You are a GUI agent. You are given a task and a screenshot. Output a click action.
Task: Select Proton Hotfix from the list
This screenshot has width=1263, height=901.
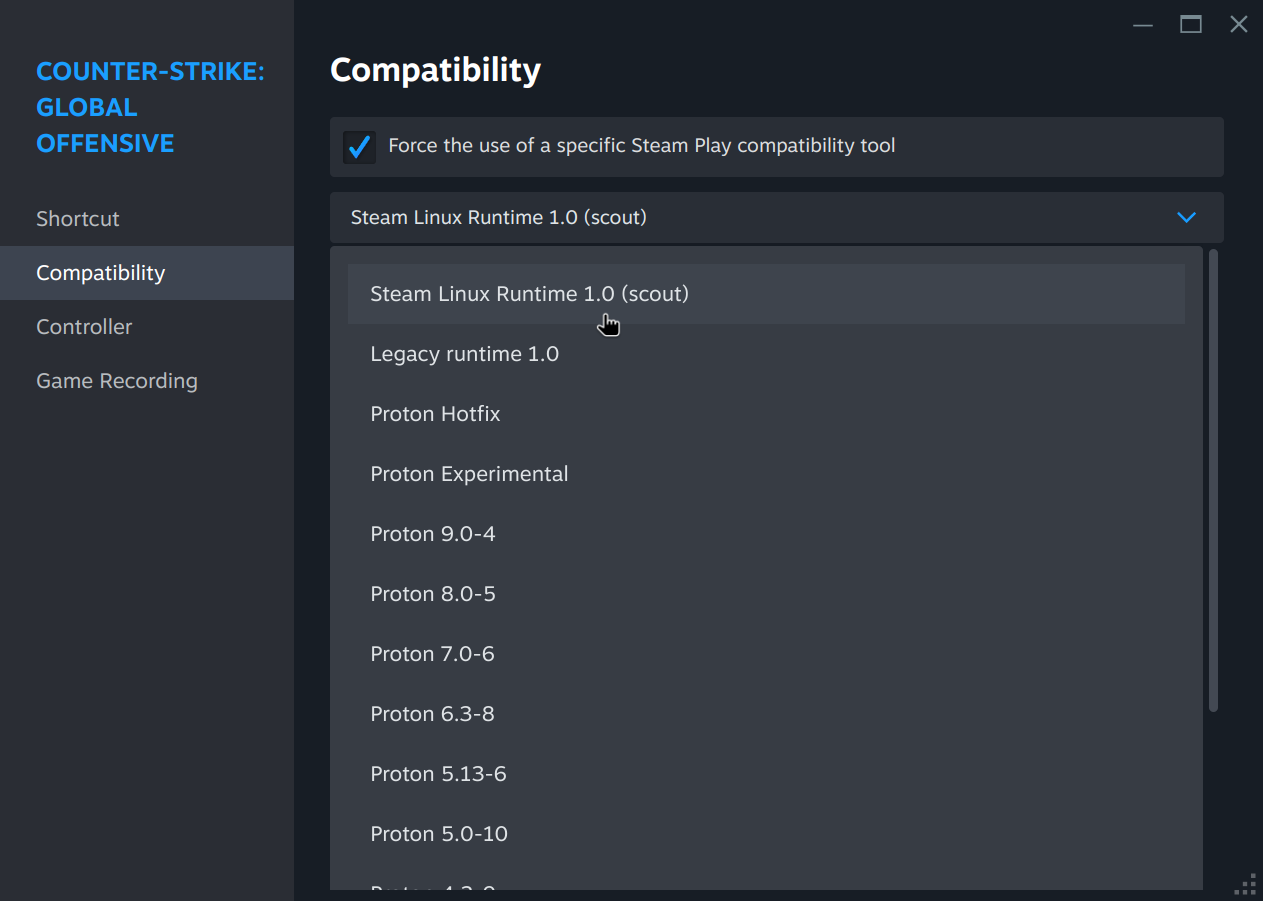766,414
